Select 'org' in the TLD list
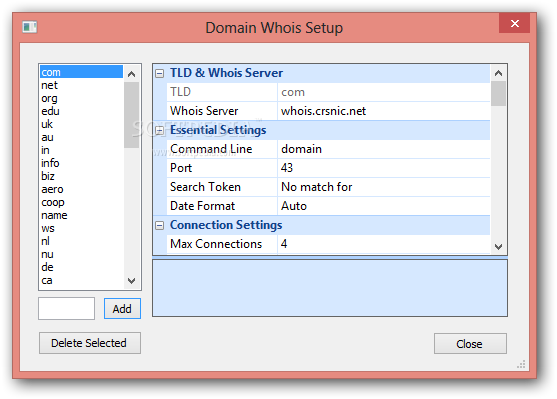Screen dimensions: 557x399 pos(81,98)
